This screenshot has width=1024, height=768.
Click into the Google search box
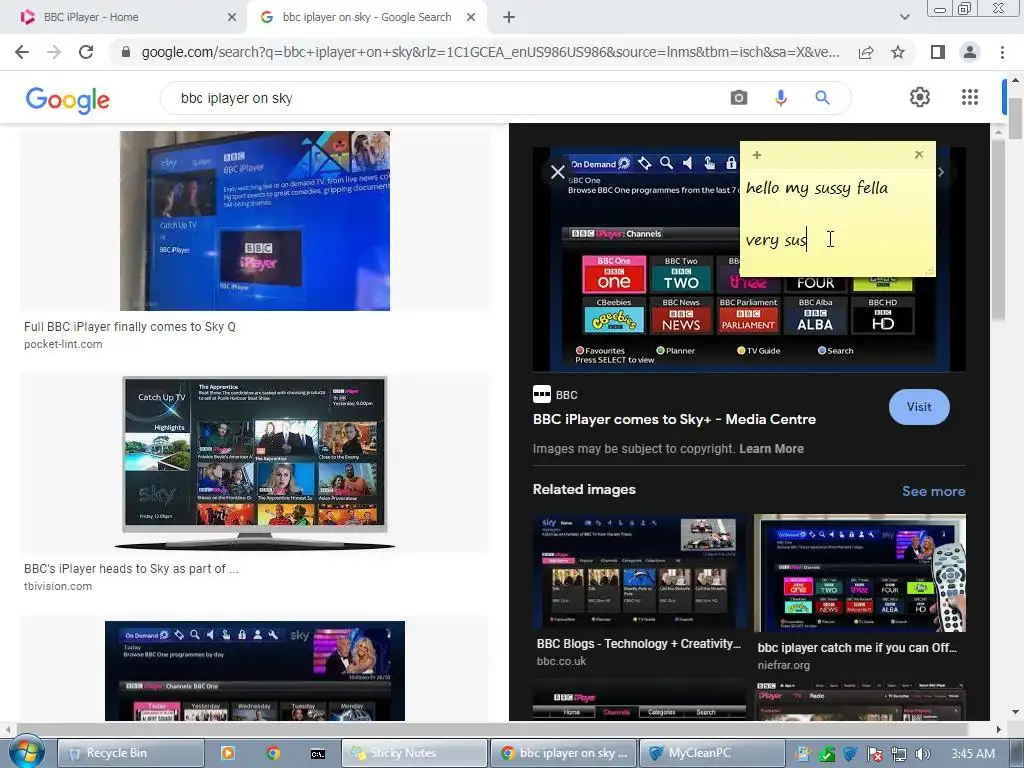444,98
